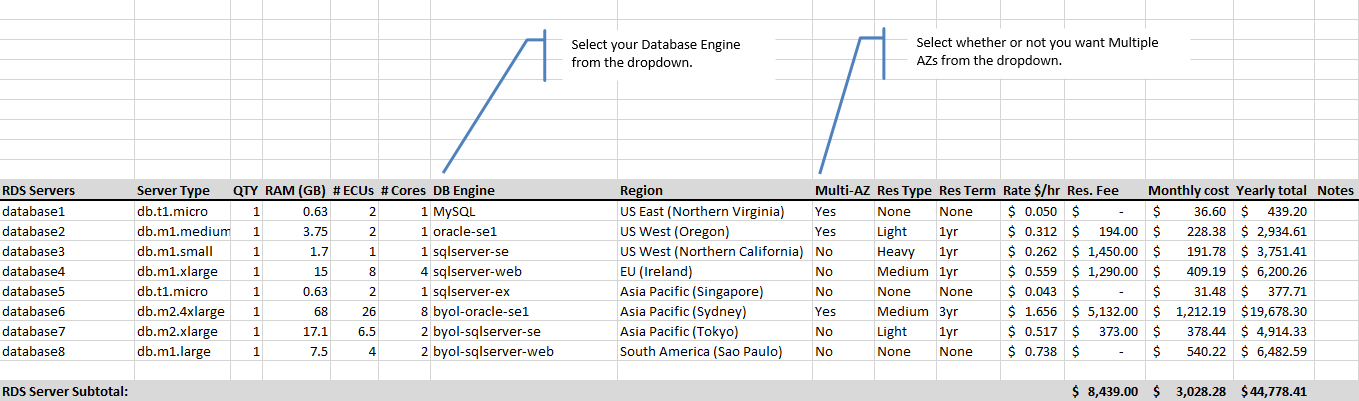The height and width of the screenshot is (401, 1359).
Task: Select yearly subtotal cell $44,778.41
Action: point(1273,391)
